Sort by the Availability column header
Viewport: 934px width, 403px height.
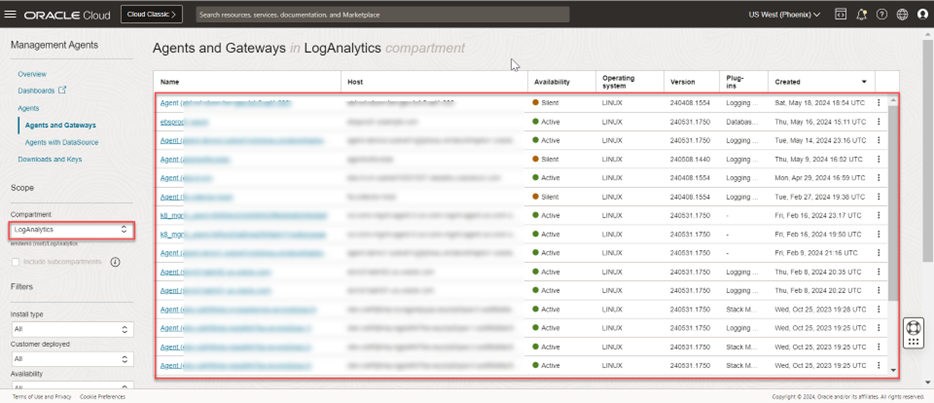coord(552,82)
